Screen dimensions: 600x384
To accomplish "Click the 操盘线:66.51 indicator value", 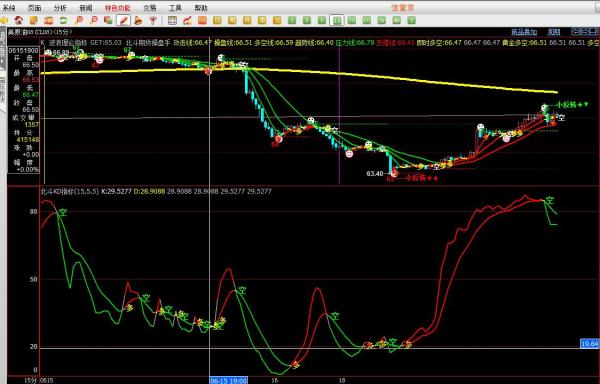I will tap(233, 42).
